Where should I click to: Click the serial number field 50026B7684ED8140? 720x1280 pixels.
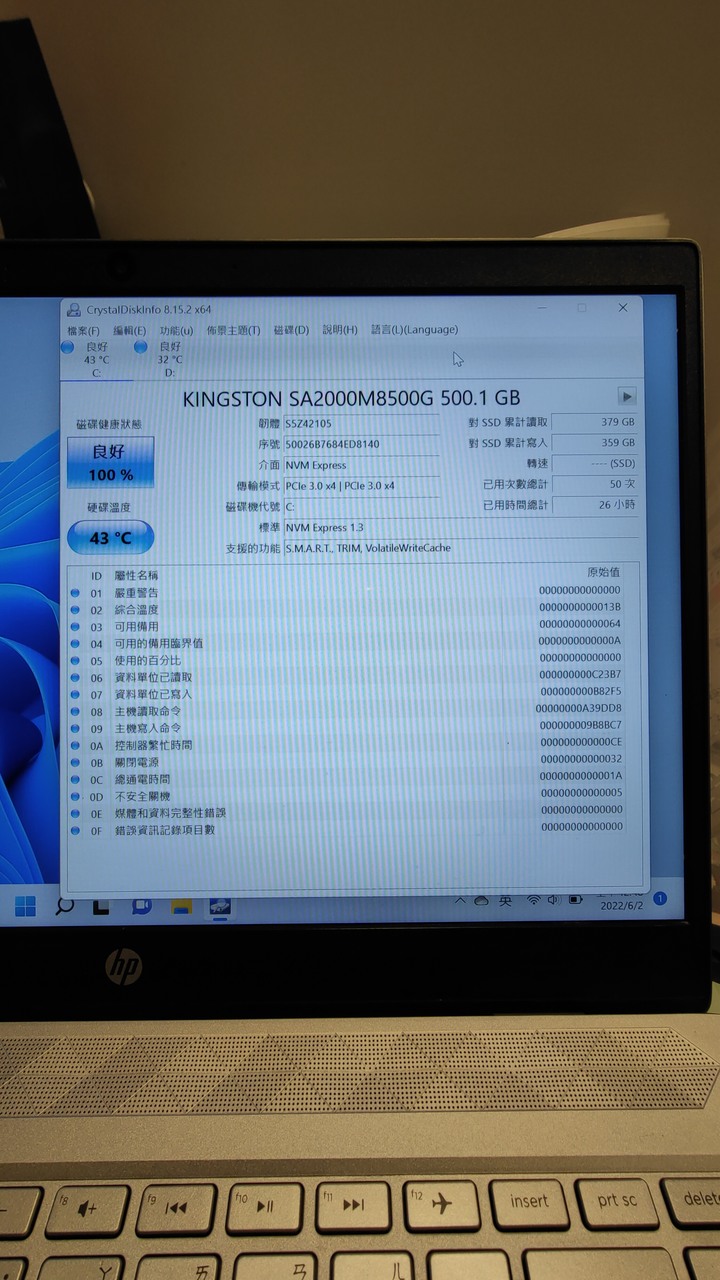(x=361, y=444)
